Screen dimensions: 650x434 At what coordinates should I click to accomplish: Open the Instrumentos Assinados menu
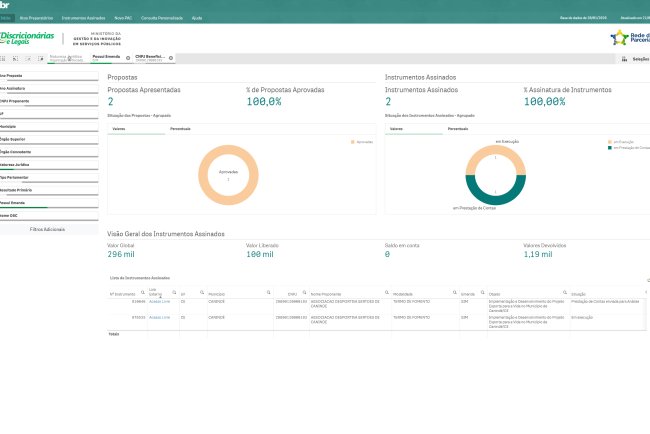coord(83,18)
